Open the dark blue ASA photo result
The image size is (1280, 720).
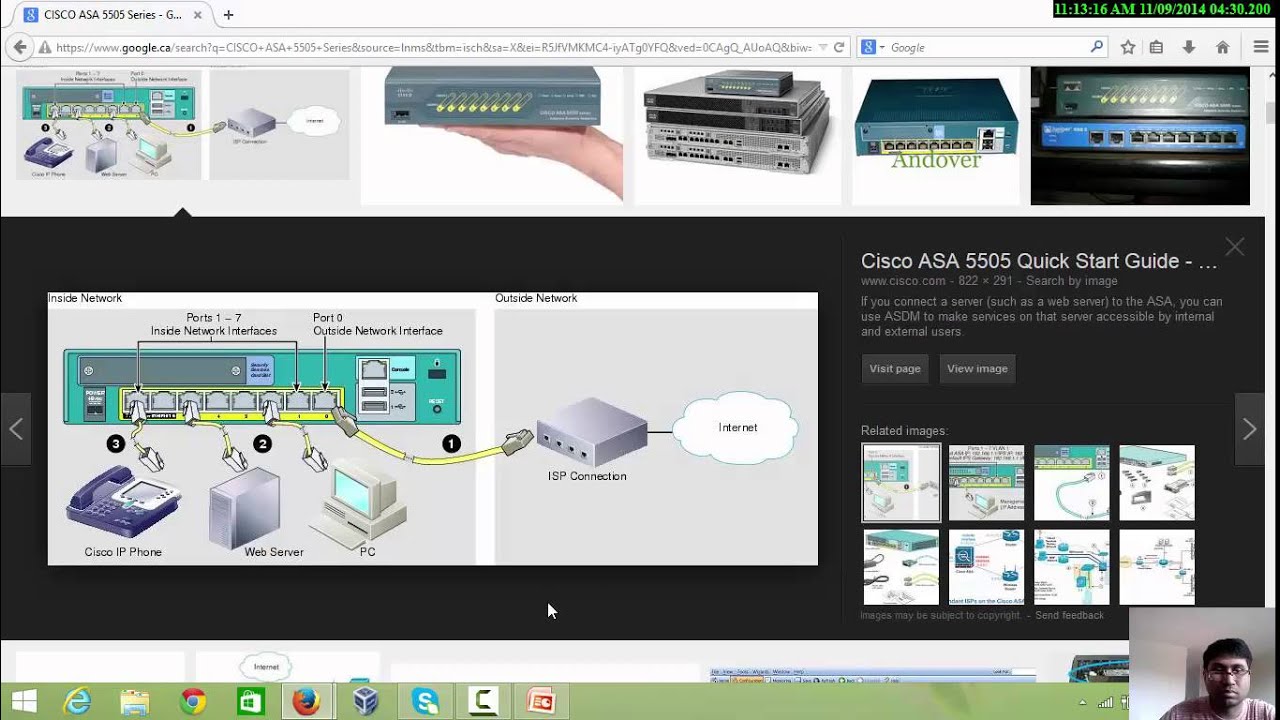[x=1140, y=135]
